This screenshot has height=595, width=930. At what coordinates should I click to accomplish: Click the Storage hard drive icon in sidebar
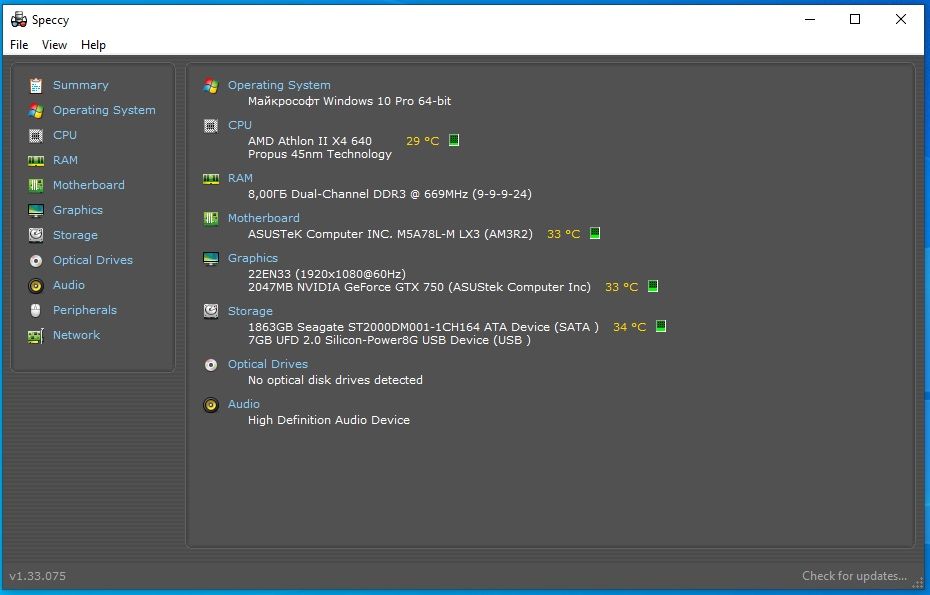tap(36, 235)
